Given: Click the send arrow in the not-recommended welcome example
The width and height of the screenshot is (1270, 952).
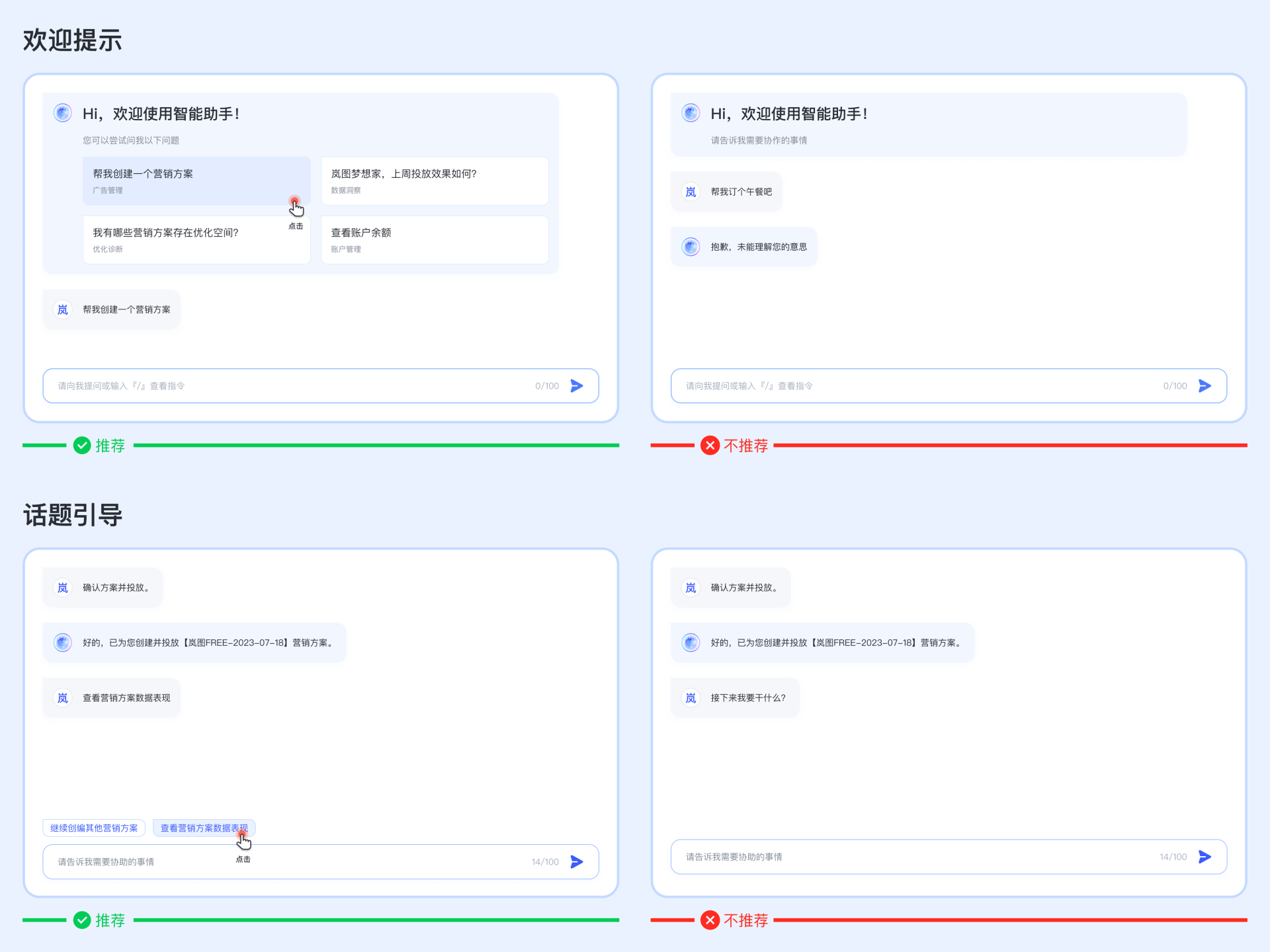Looking at the screenshot, I should 1205,385.
